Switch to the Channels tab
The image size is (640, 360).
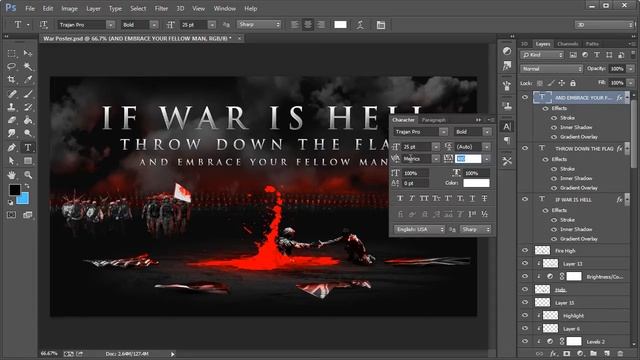567,44
